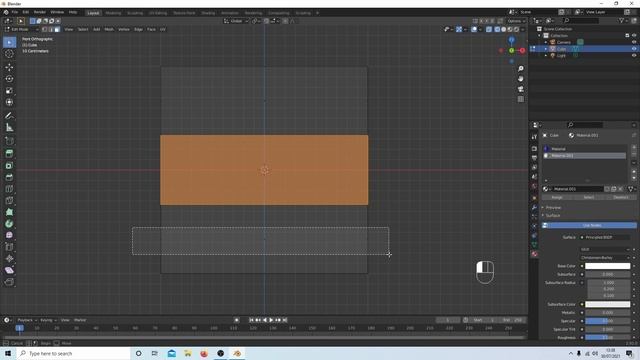640x360 pixels.
Task: Select the Transform tool
Action: coord(9,102)
